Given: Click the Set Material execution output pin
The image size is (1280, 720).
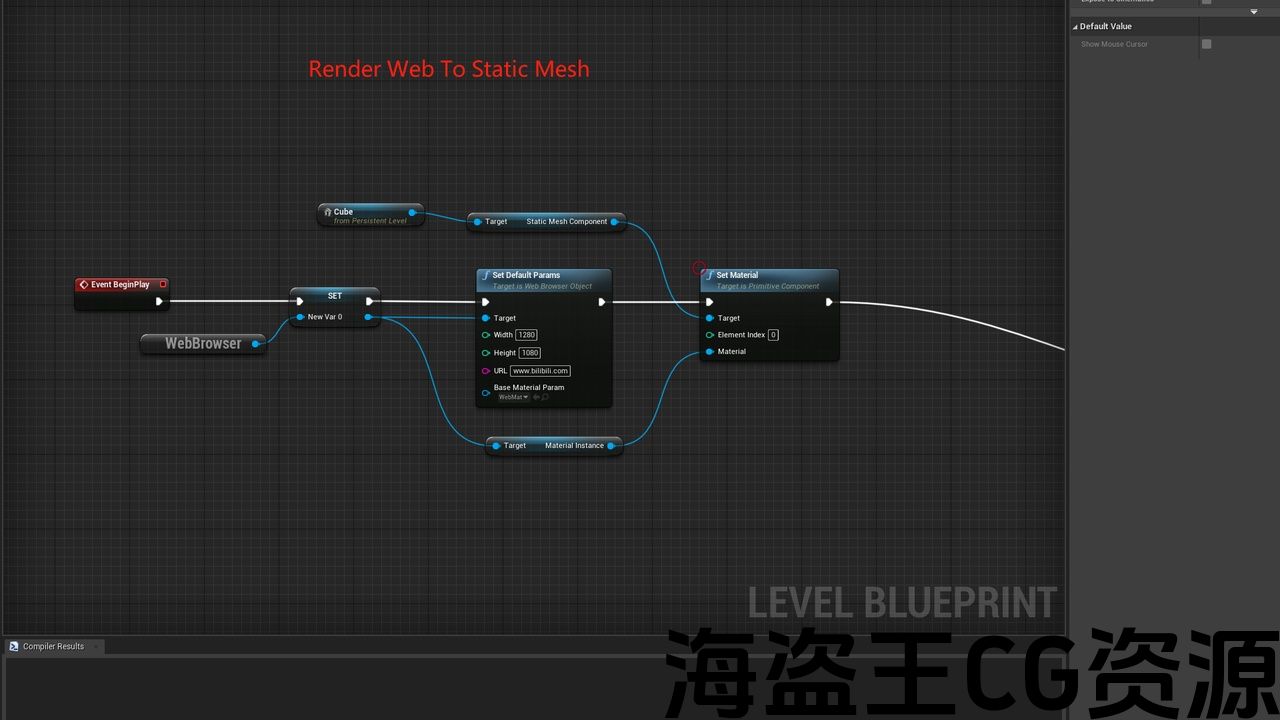Looking at the screenshot, I should tap(829, 302).
